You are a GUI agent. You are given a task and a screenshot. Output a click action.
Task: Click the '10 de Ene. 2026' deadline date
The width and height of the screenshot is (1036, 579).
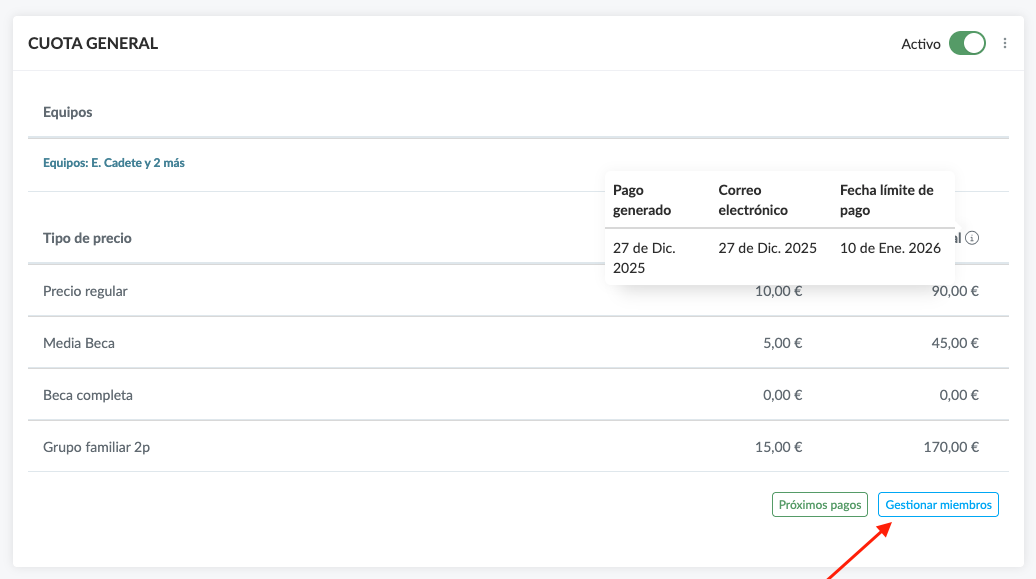[890, 248]
